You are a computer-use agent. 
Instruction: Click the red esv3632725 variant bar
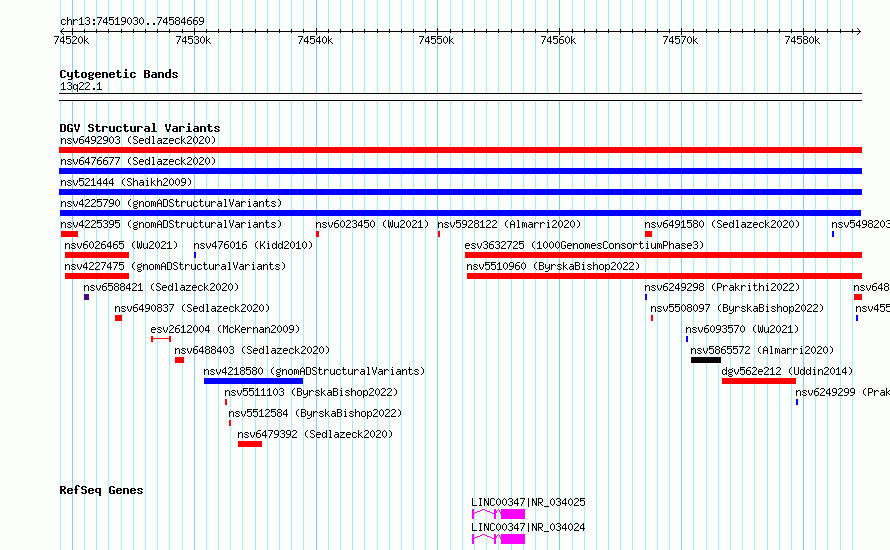(x=664, y=255)
